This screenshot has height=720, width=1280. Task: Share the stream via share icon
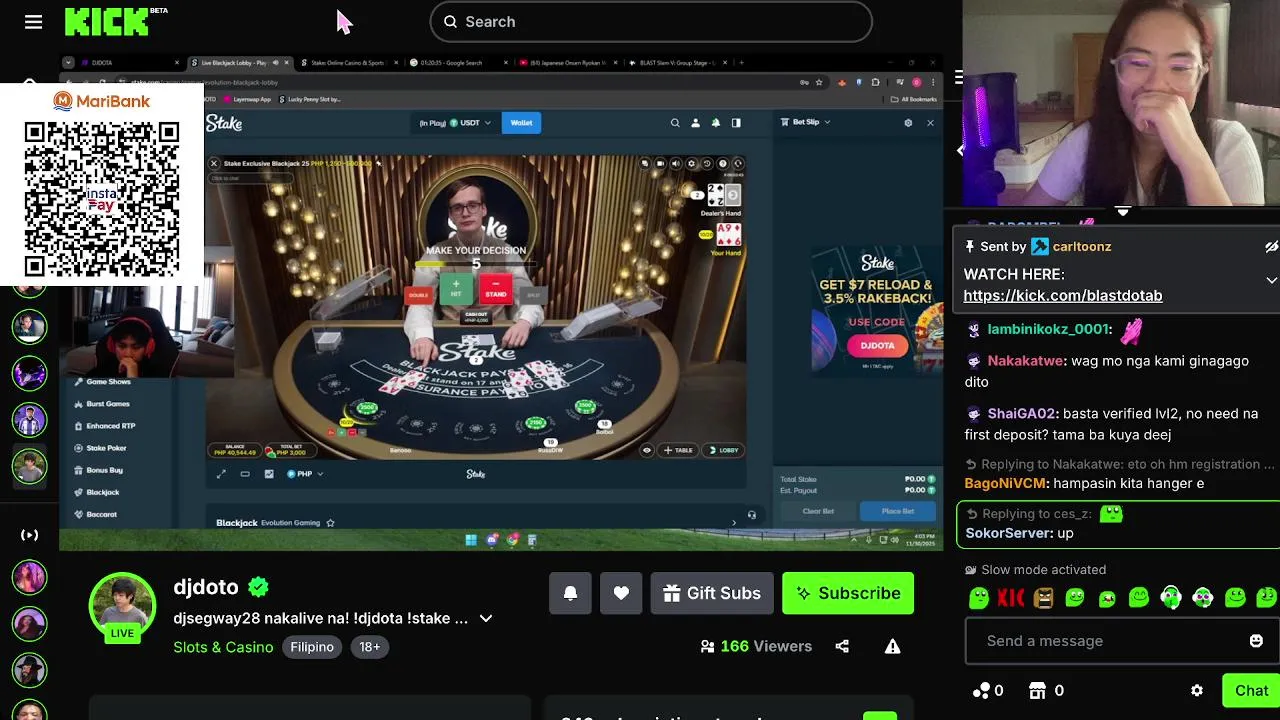pyautogui.click(x=842, y=646)
